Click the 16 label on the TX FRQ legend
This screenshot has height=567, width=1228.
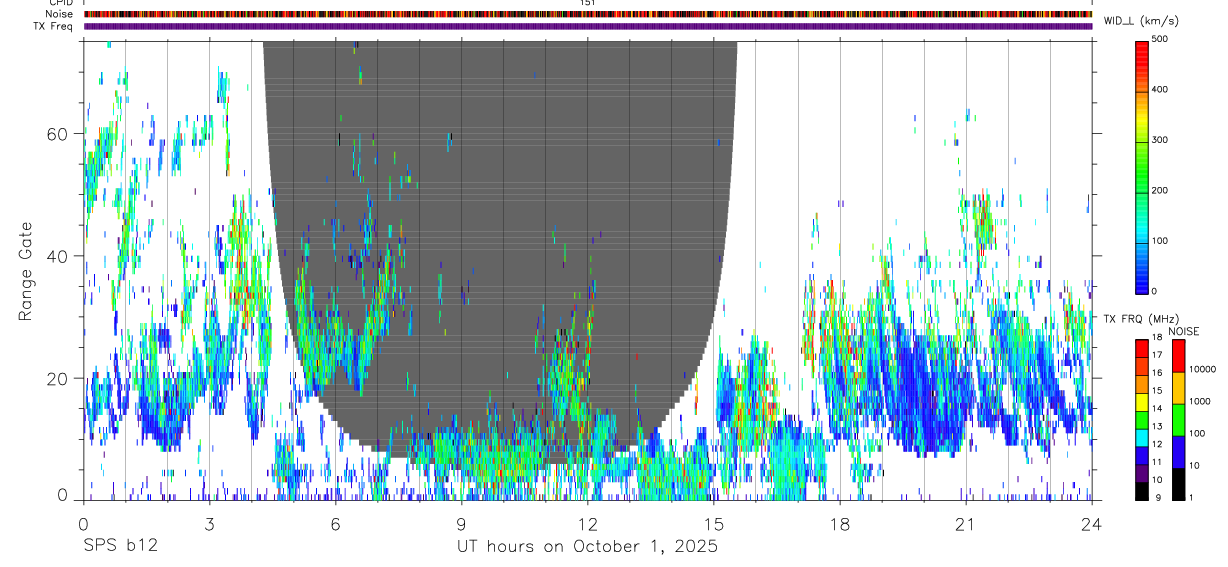pyautogui.click(x=1157, y=374)
